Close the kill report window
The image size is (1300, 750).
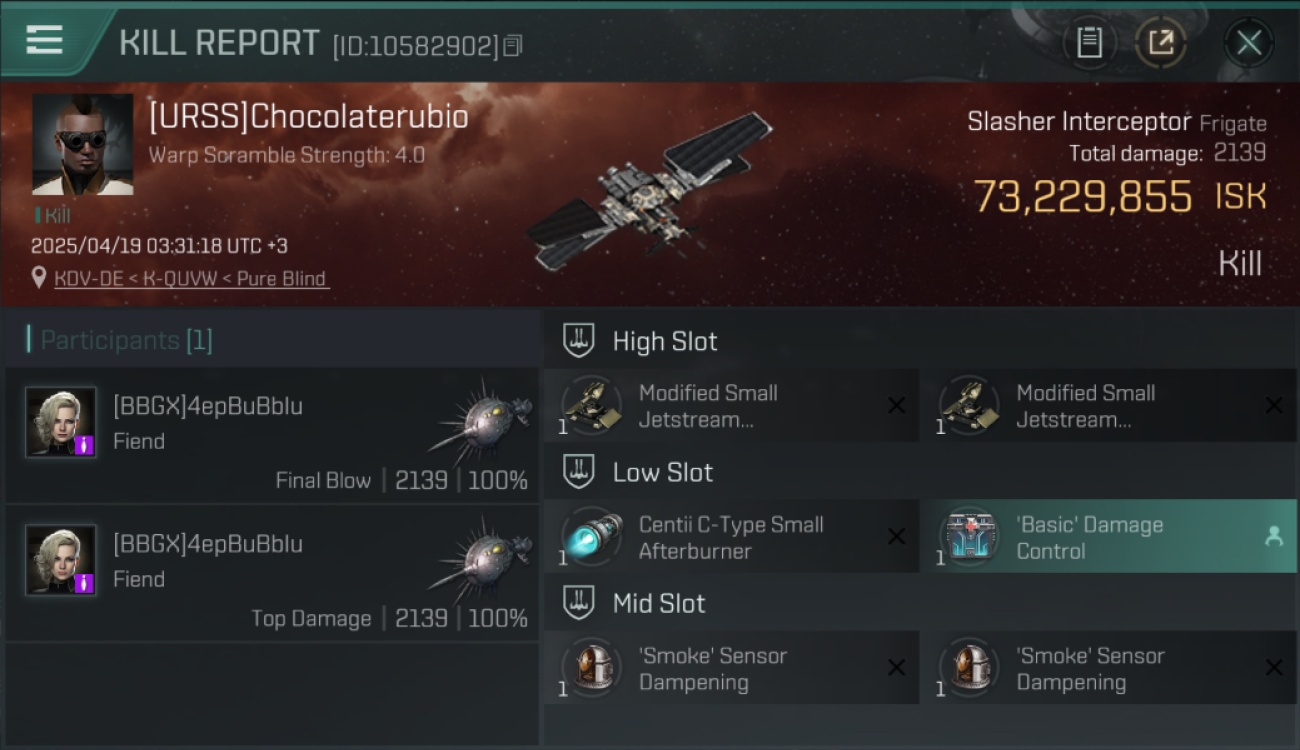click(x=1249, y=42)
